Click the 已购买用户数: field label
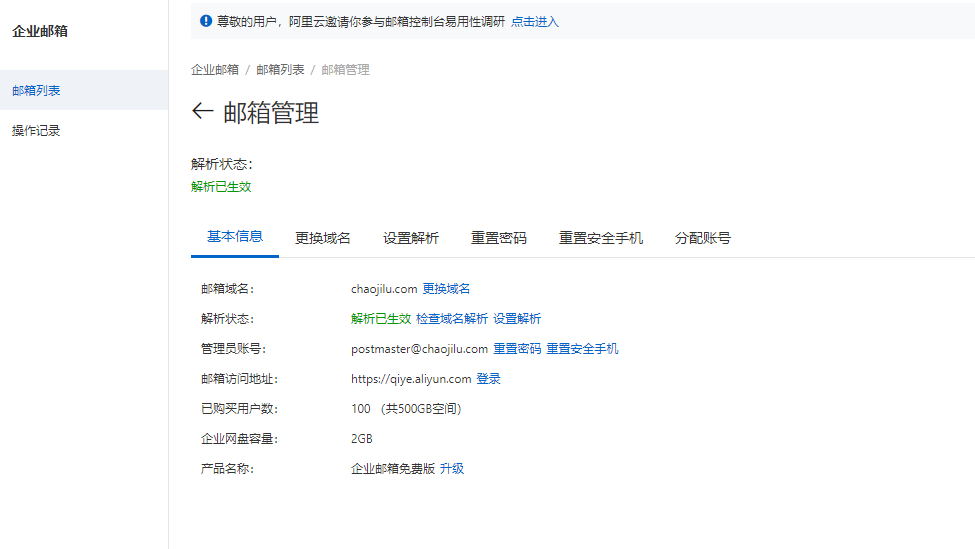This screenshot has width=975, height=549. coord(239,408)
